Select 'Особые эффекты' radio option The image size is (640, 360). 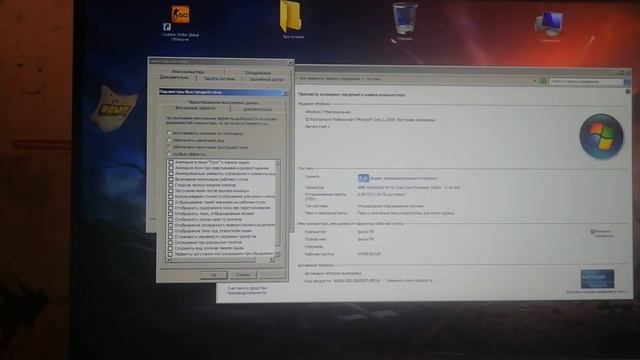(169, 154)
